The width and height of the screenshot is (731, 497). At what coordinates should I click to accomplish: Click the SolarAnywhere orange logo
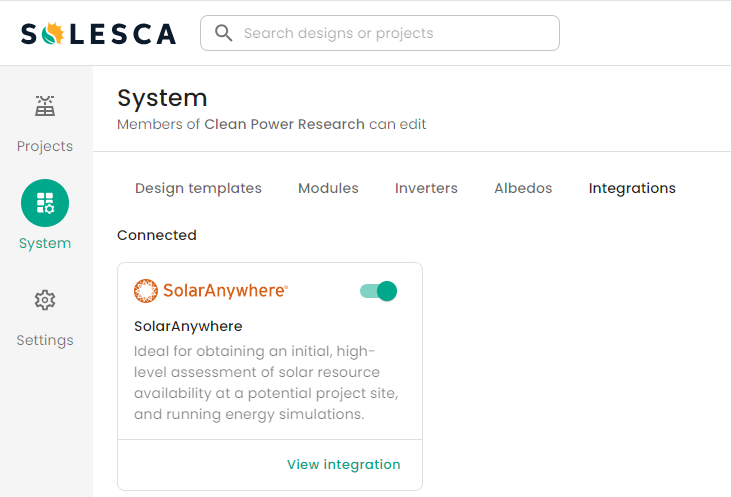211,291
